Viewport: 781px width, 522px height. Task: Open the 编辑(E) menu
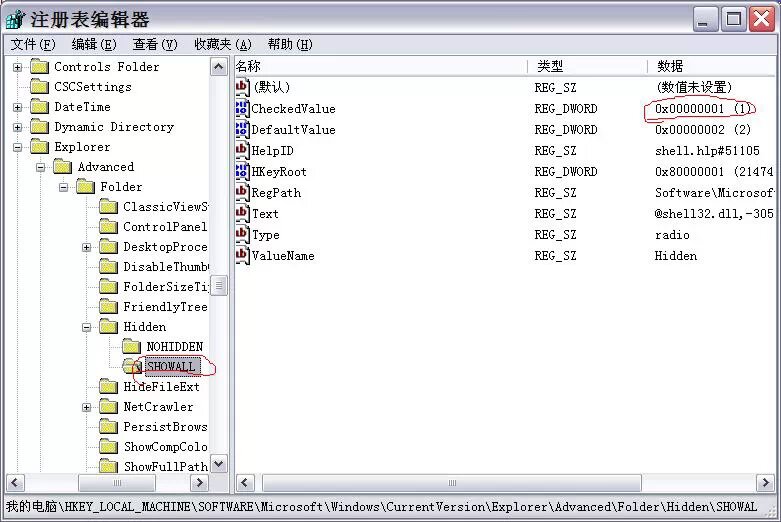pos(94,44)
